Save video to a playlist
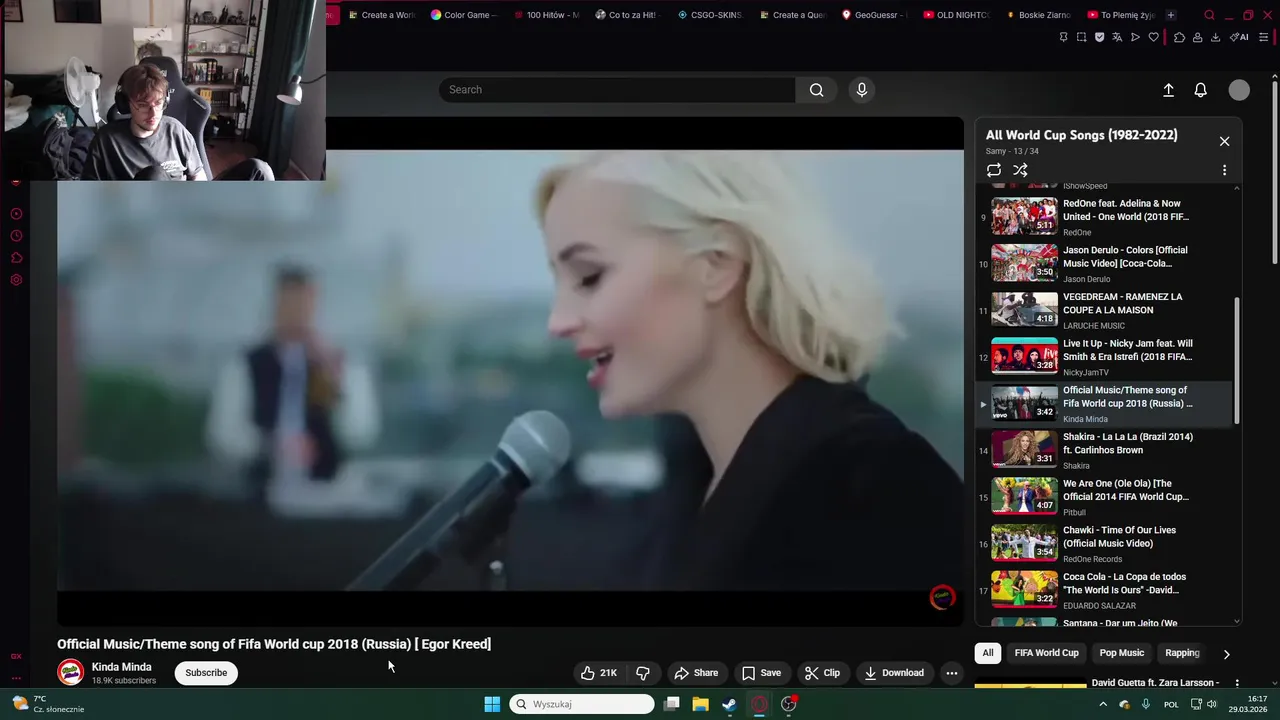 point(761,673)
